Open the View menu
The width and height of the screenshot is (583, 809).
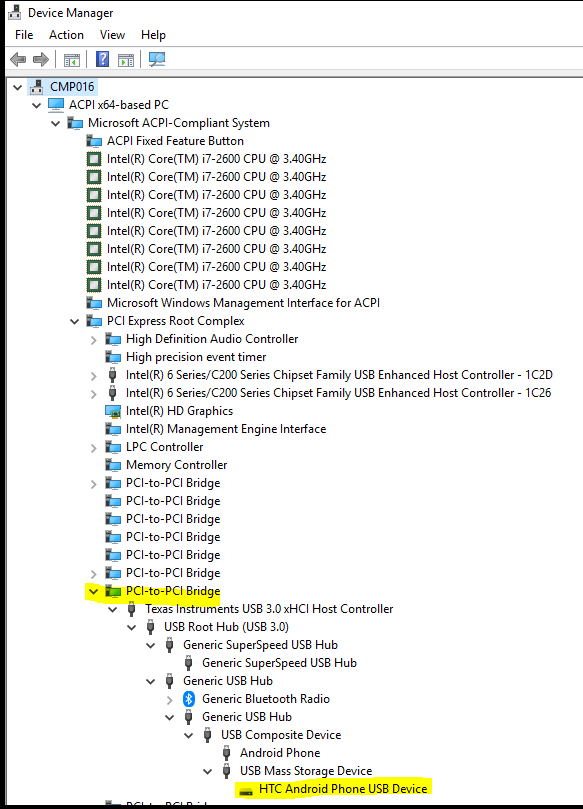pos(112,35)
